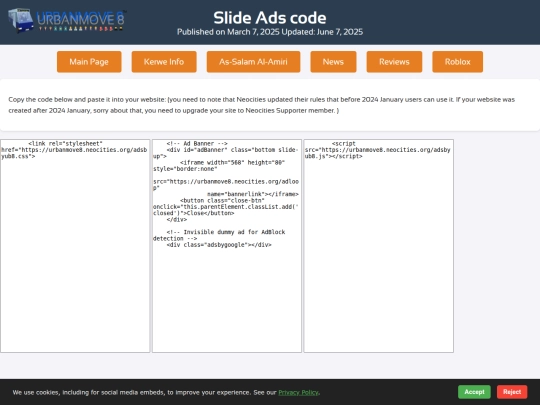Open As-Salam Al-Amiri page

[253, 62]
